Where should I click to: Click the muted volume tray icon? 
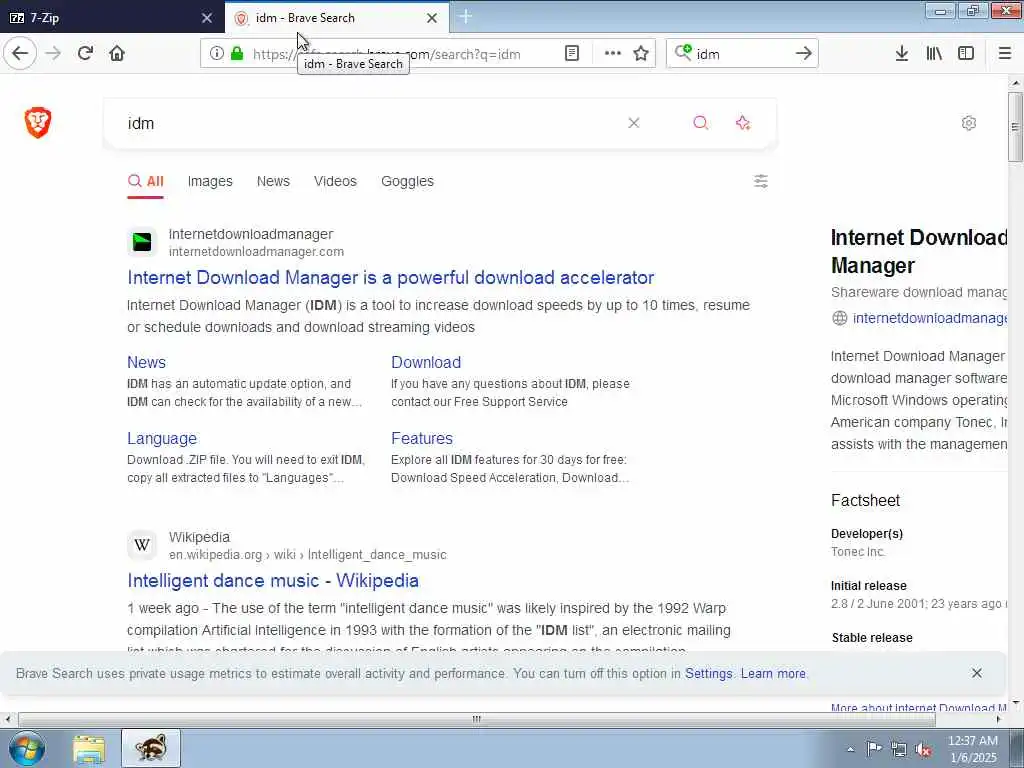coord(923,749)
